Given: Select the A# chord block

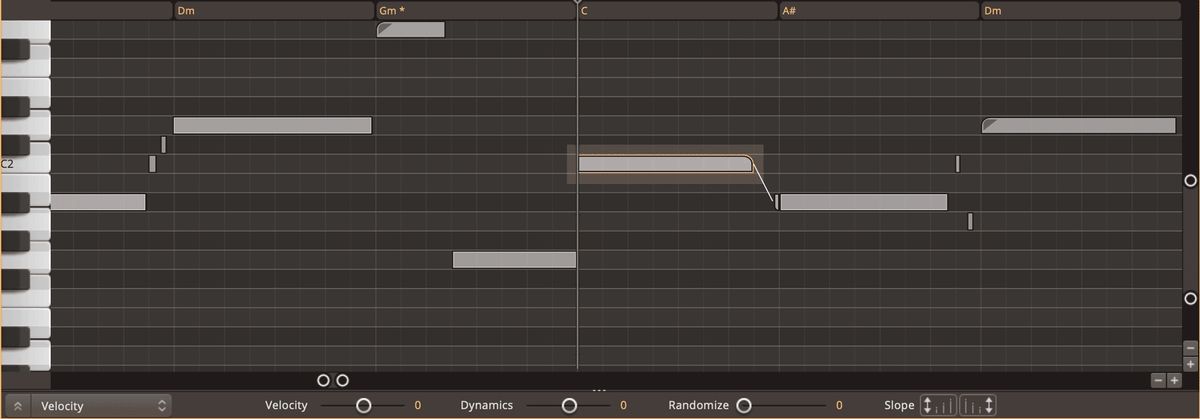Looking at the screenshot, I should coord(878,11).
